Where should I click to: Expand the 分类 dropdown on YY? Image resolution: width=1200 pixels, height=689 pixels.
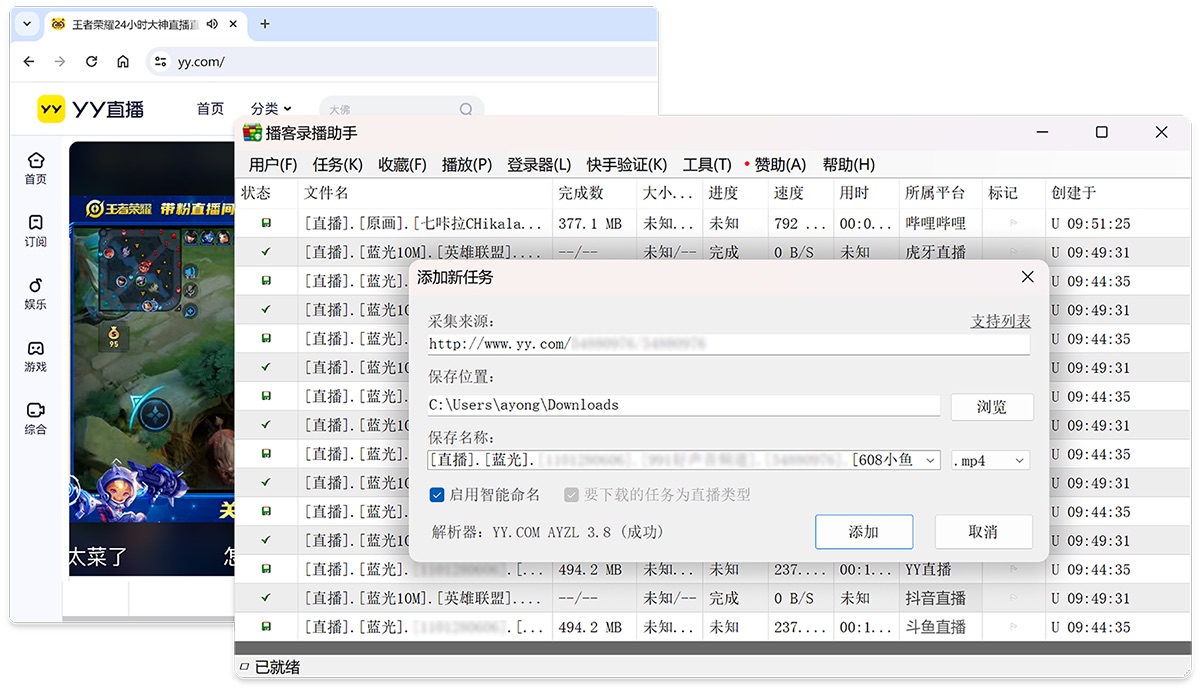[x=271, y=109]
